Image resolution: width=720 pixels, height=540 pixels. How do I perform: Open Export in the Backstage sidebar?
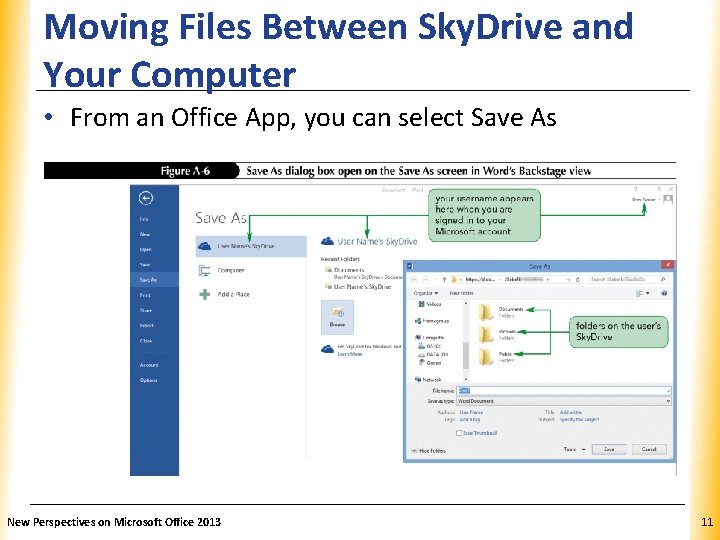[x=146, y=326]
